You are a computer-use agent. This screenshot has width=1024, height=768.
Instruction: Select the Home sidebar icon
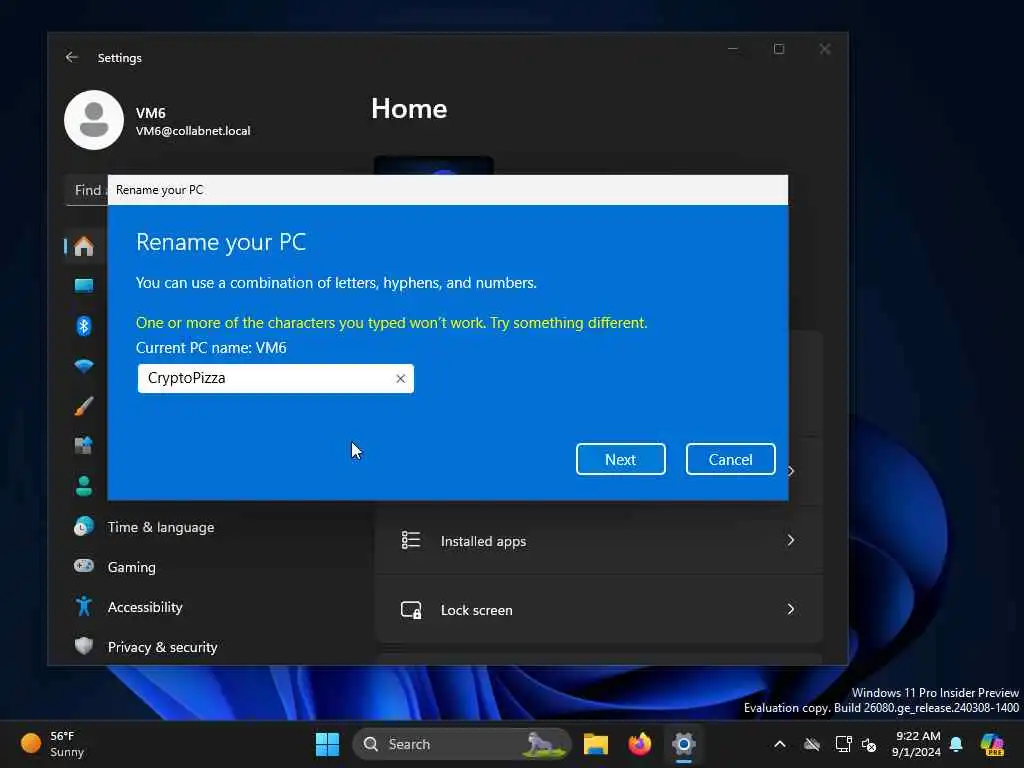click(x=84, y=246)
